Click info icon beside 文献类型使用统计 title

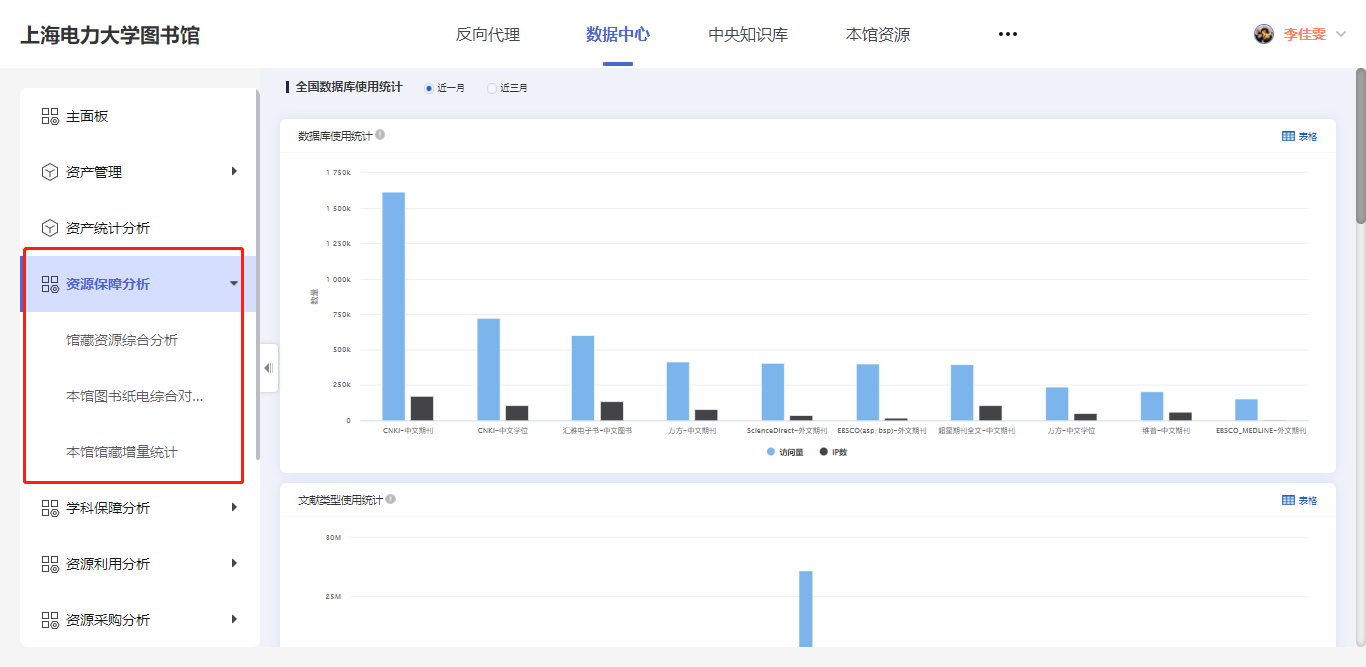click(390, 499)
